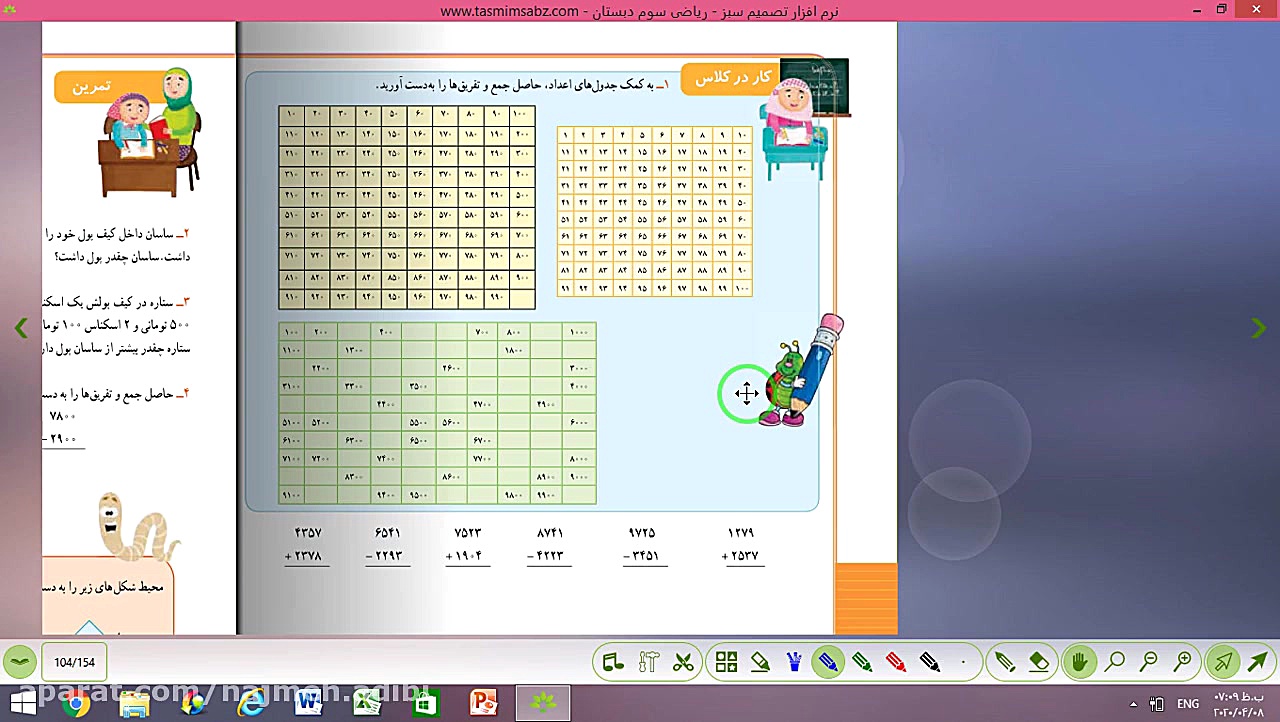The width and height of the screenshot is (1280, 722).
Task: Open the pen holder cup tool
Action: (x=794, y=662)
